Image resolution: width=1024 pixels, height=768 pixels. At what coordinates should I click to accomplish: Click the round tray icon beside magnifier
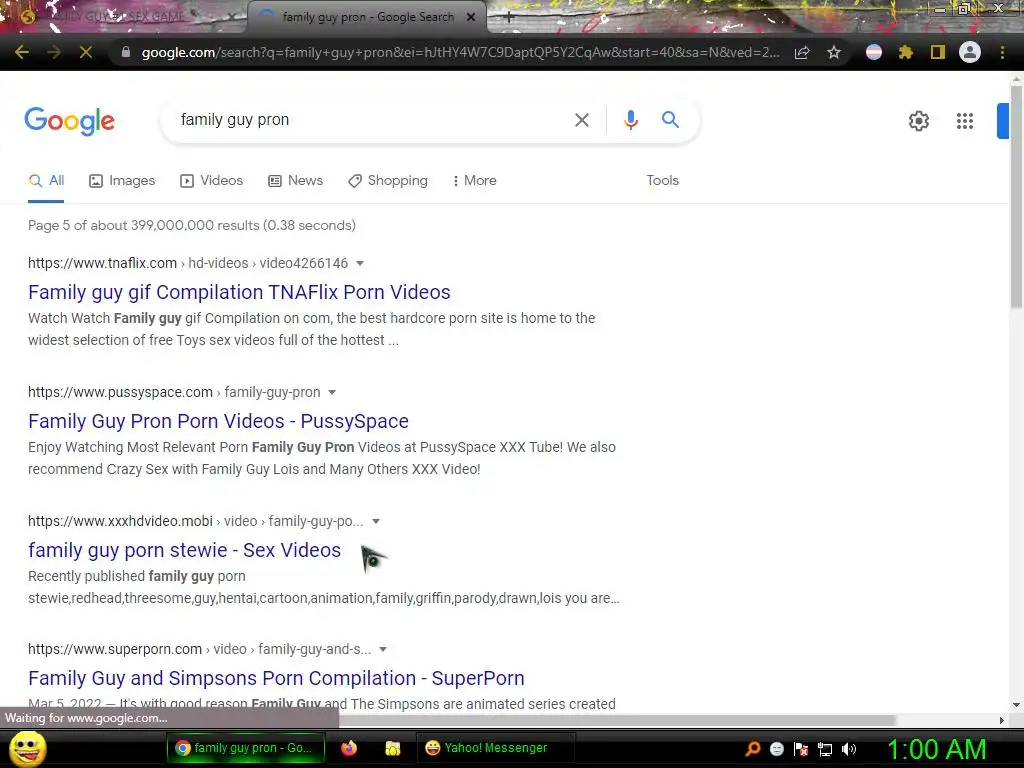776,749
